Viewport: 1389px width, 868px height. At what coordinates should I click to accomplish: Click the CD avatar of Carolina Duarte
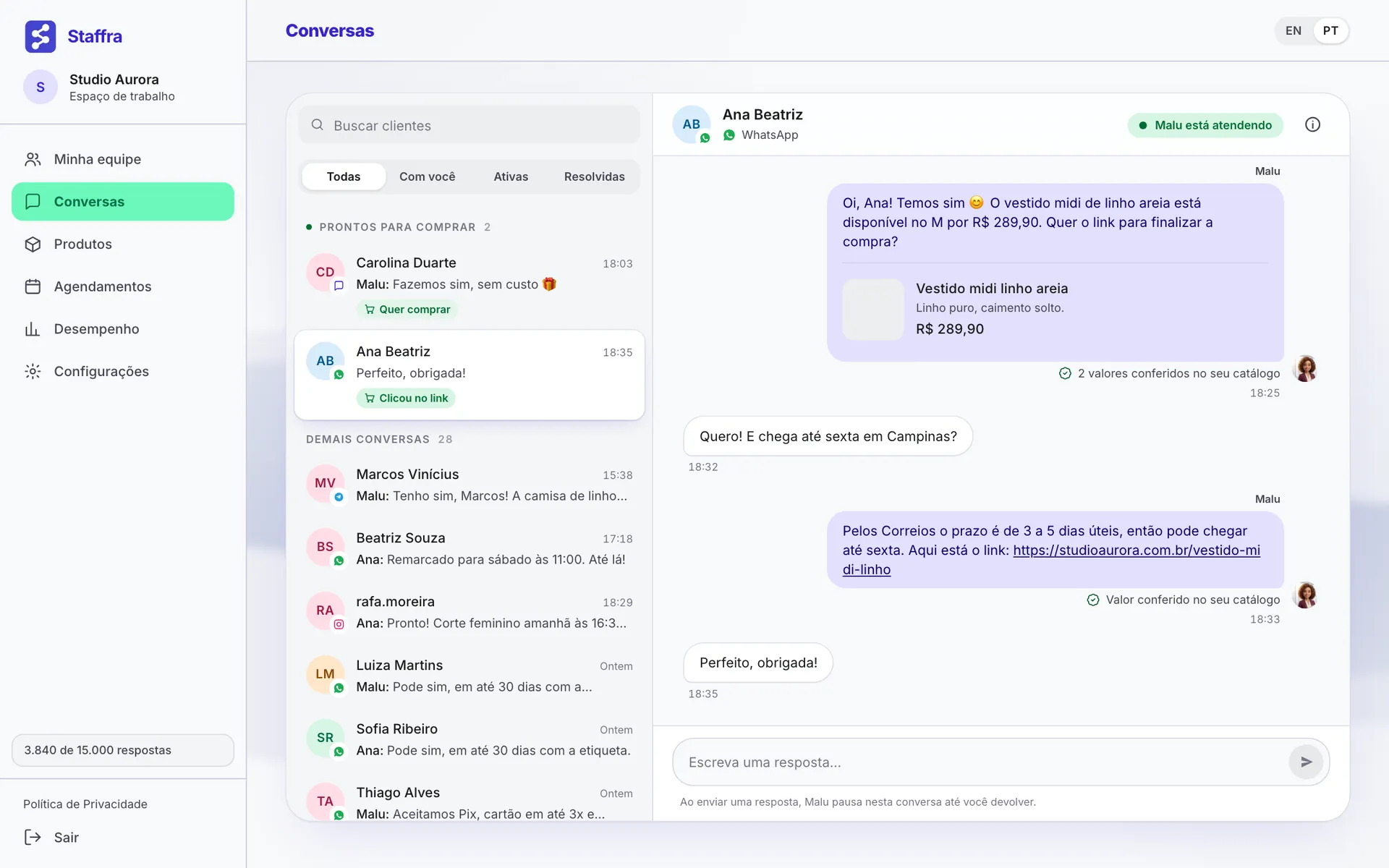pyautogui.click(x=326, y=272)
